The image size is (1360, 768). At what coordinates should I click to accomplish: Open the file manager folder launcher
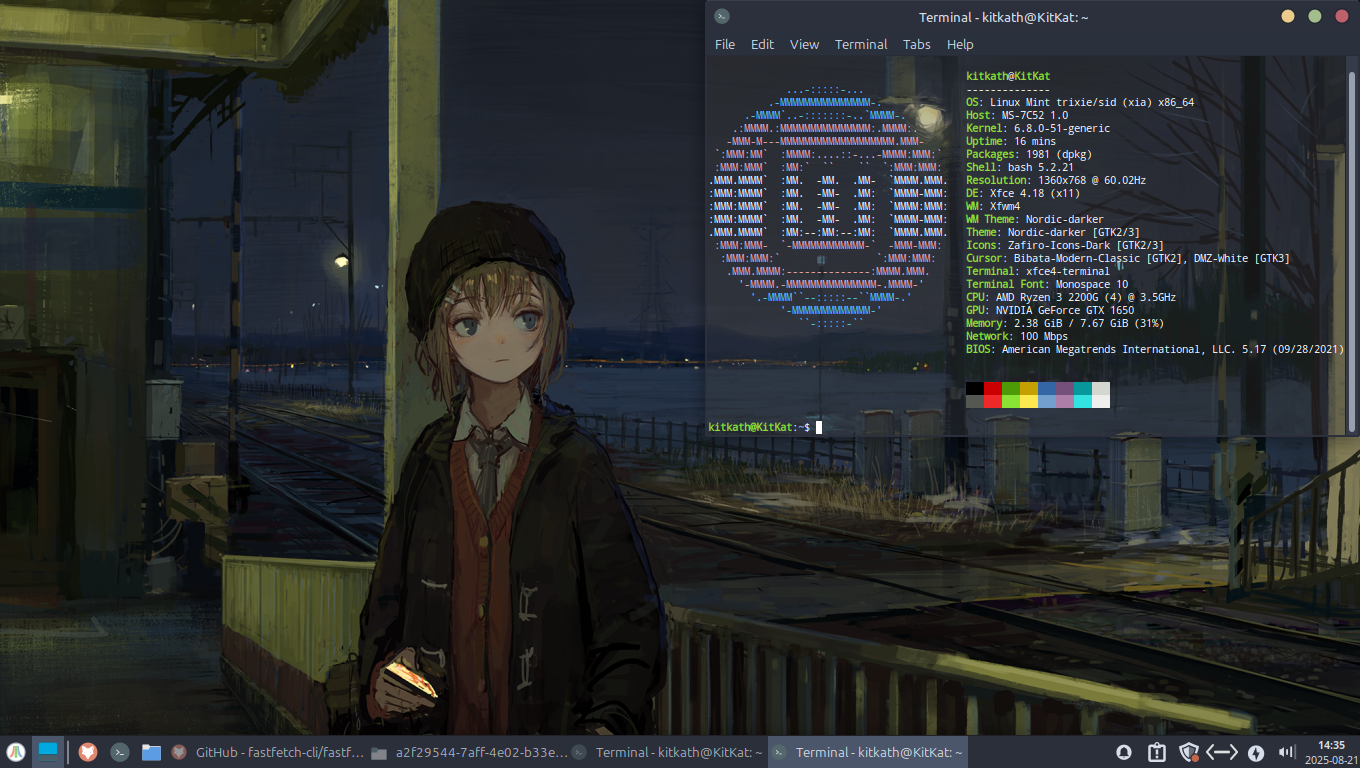pos(151,752)
